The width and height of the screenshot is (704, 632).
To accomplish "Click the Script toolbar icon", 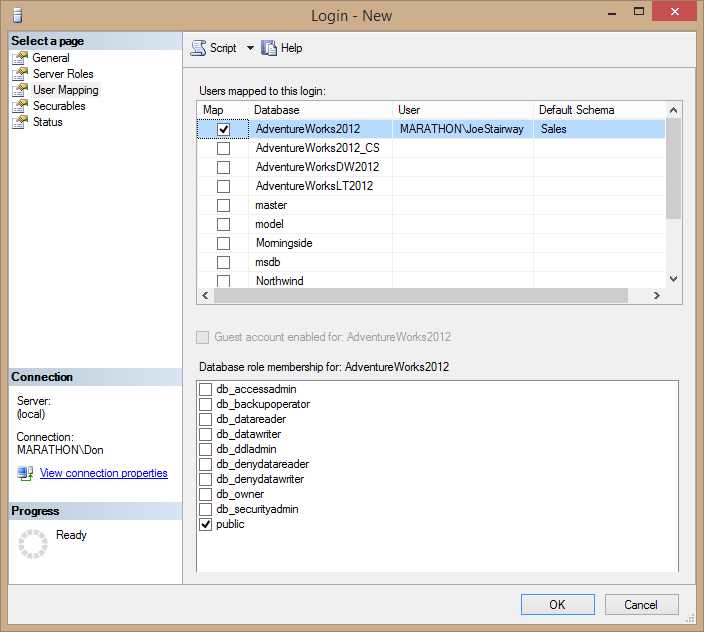I will [198, 48].
